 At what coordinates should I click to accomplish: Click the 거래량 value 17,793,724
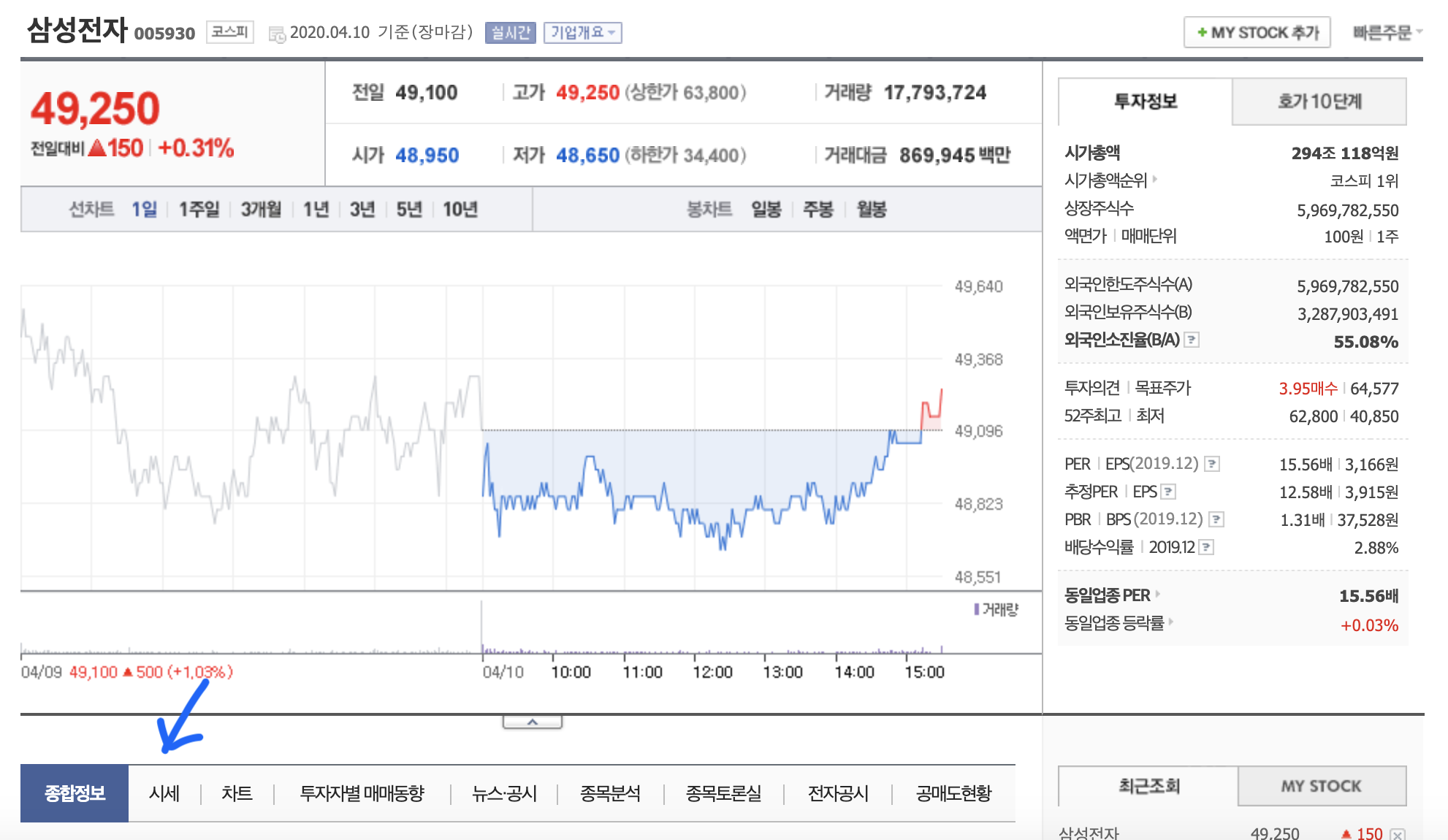pos(935,93)
